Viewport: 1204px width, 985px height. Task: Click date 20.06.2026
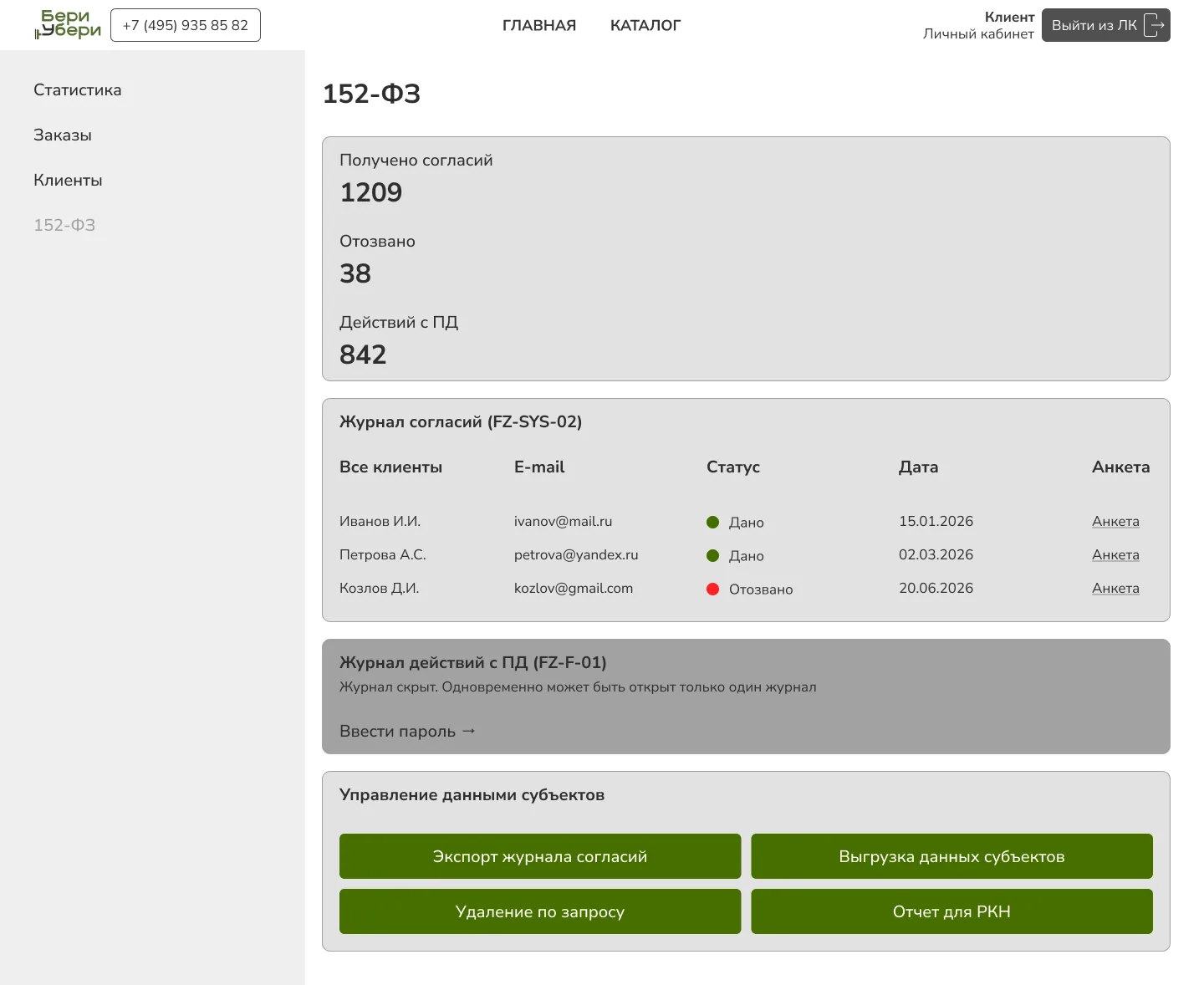(936, 588)
